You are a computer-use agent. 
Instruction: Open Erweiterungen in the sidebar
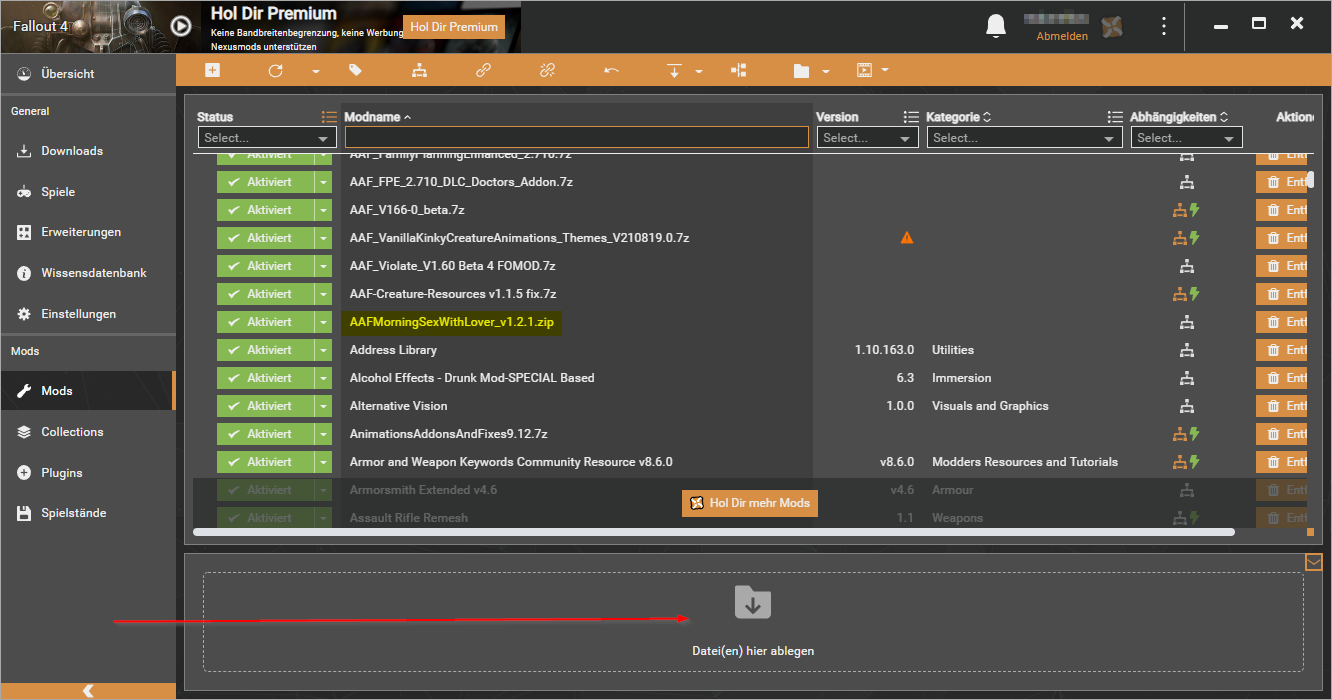[x=88, y=232]
